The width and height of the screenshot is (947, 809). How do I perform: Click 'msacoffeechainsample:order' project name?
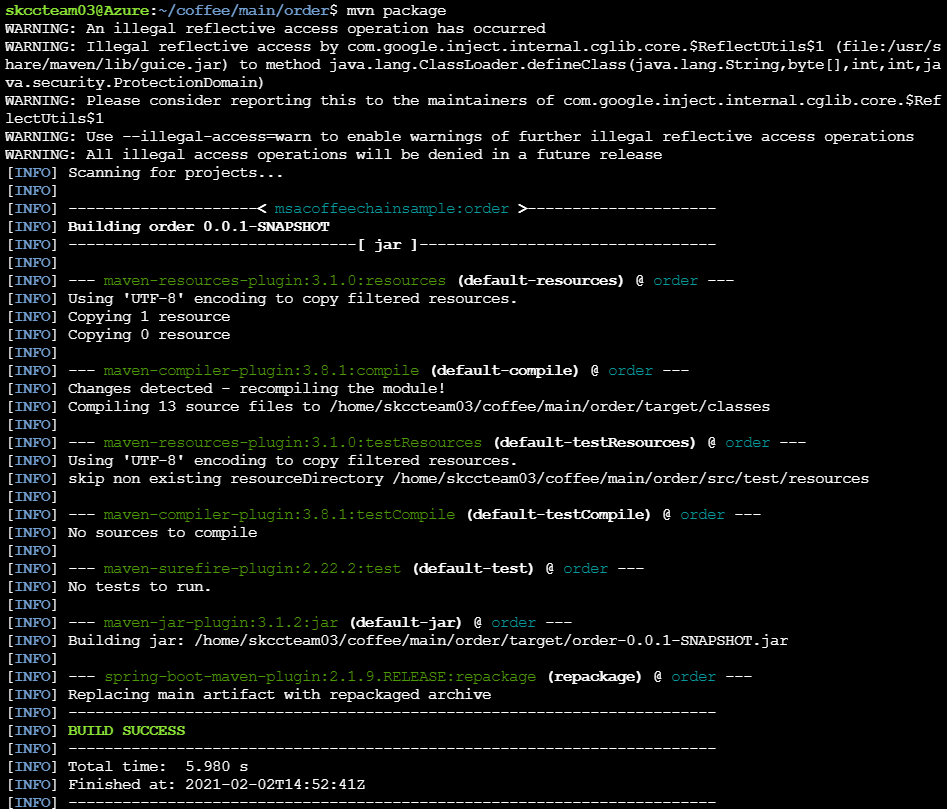[x=391, y=209]
